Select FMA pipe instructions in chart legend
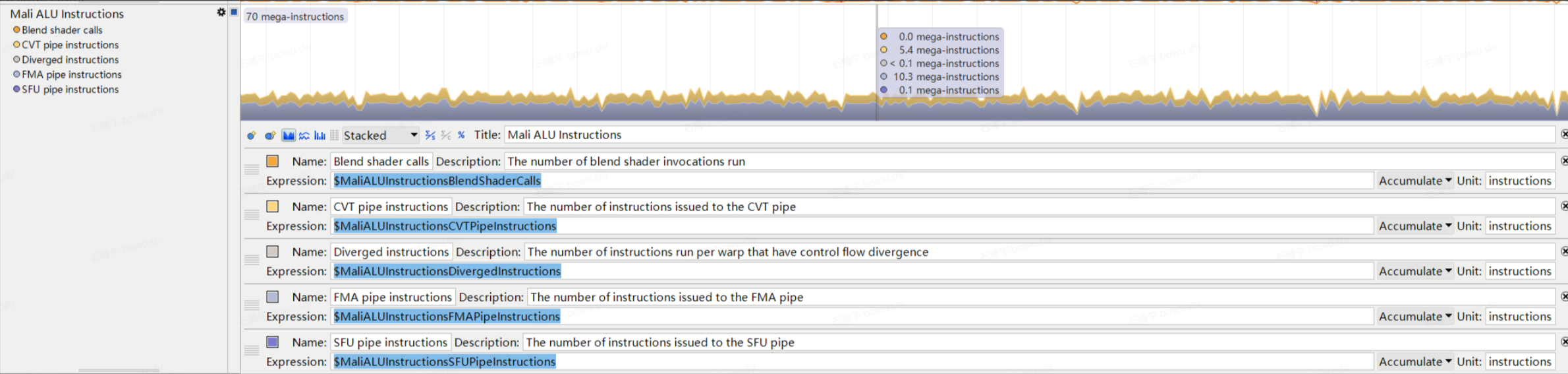1568x374 pixels. [67, 75]
